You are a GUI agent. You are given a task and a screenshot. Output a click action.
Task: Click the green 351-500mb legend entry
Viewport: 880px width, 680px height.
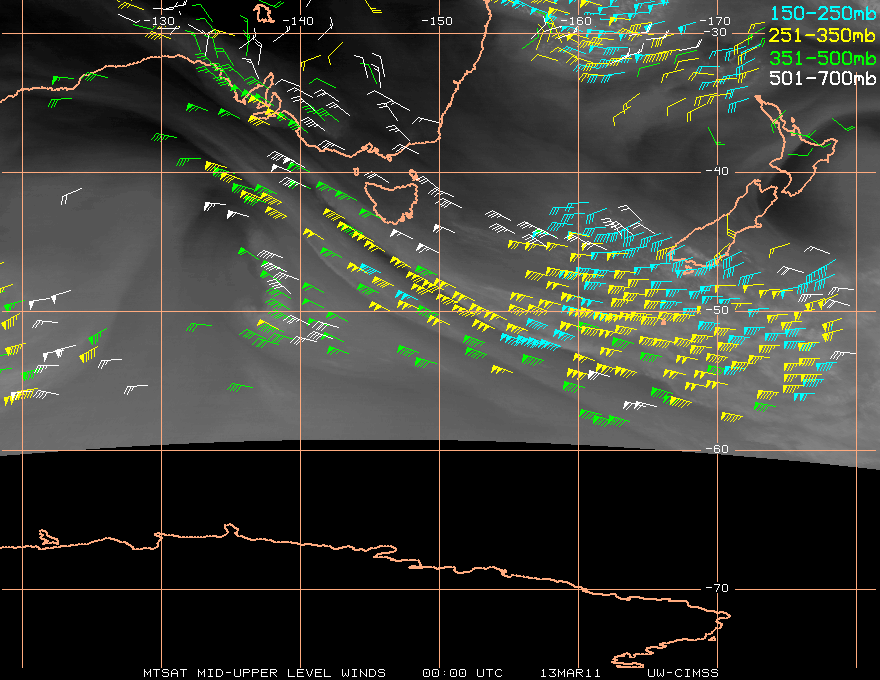pos(823,58)
